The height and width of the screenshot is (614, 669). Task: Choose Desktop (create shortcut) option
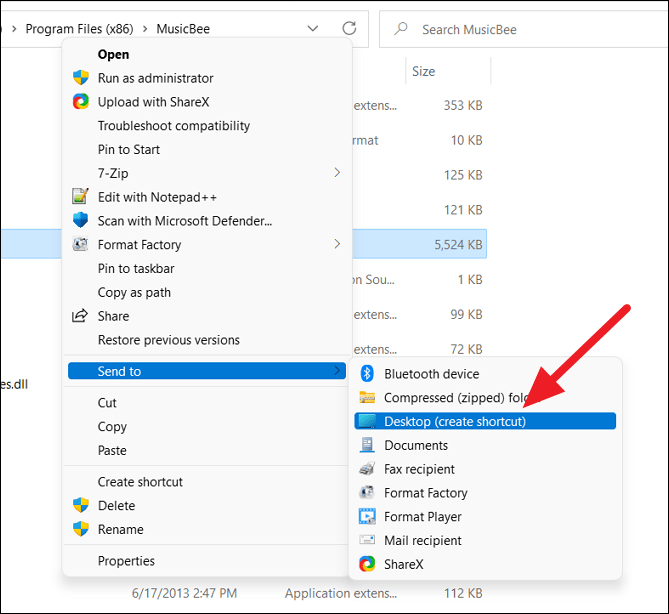click(455, 422)
